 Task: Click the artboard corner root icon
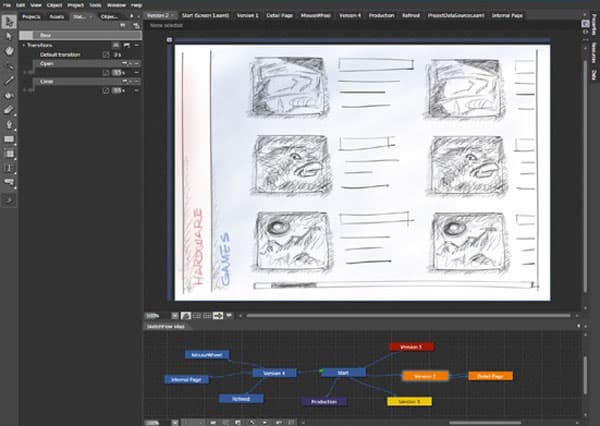click(x=170, y=40)
